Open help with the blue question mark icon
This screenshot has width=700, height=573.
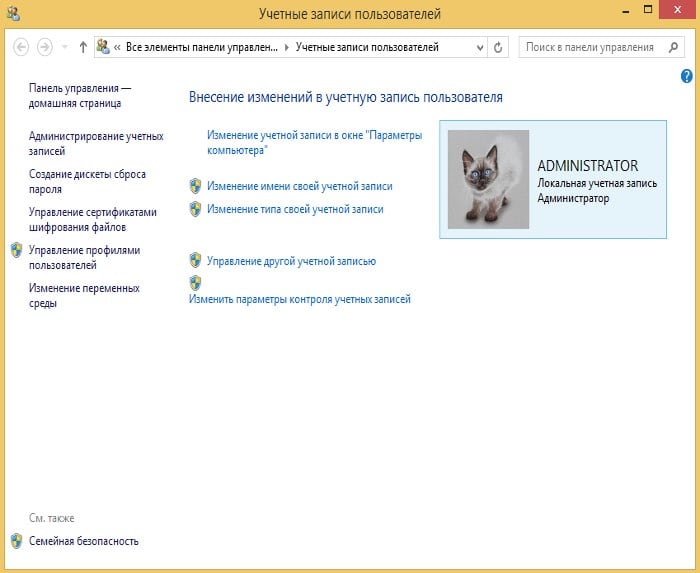(x=687, y=76)
